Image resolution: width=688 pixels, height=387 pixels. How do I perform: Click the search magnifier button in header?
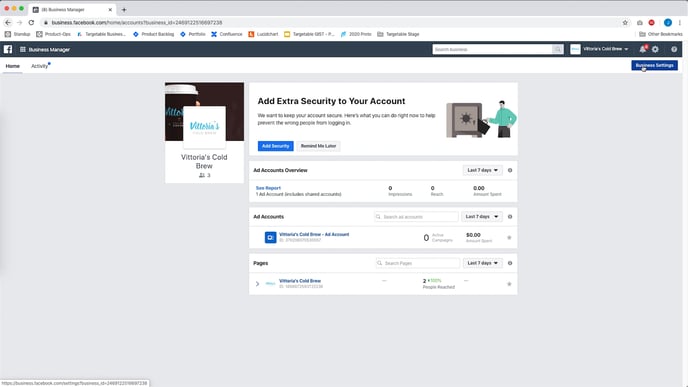(x=558, y=49)
